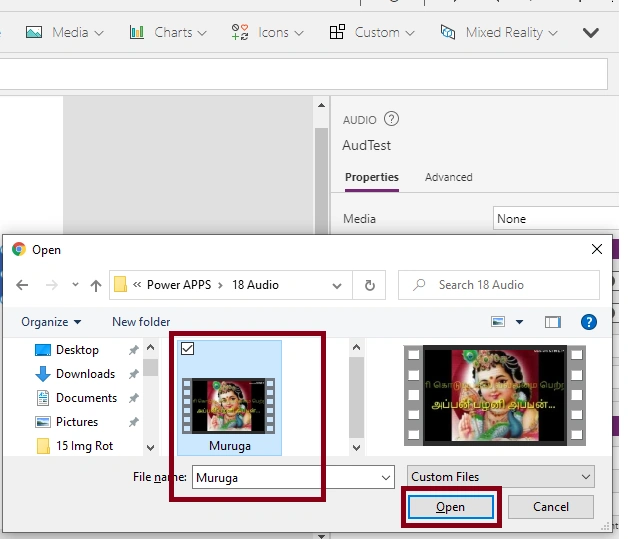Click file list scroll down arrow
The height and width of the screenshot is (539, 628).
(356, 448)
